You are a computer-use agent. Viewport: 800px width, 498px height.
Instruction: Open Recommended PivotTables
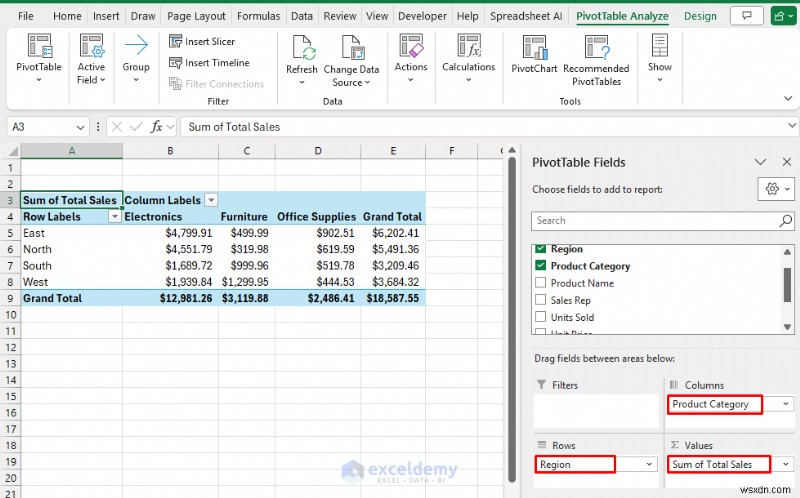click(596, 60)
